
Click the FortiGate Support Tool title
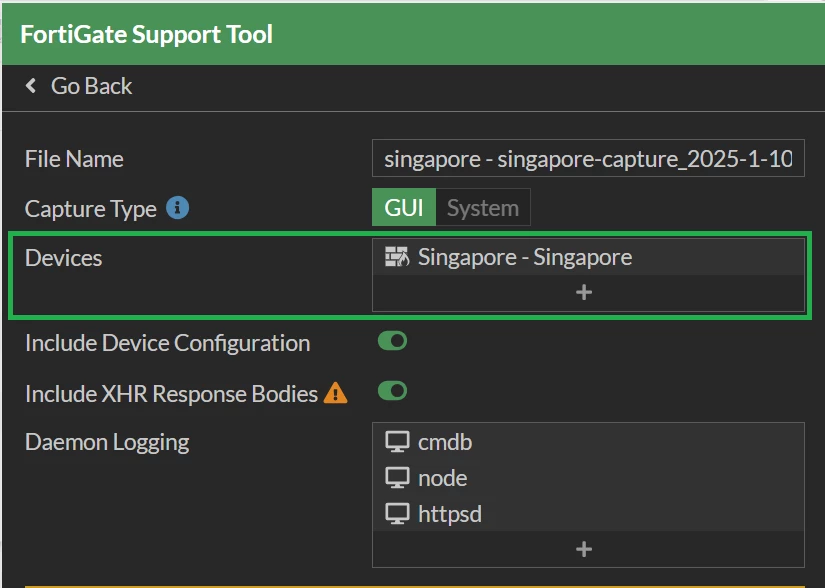(x=146, y=34)
